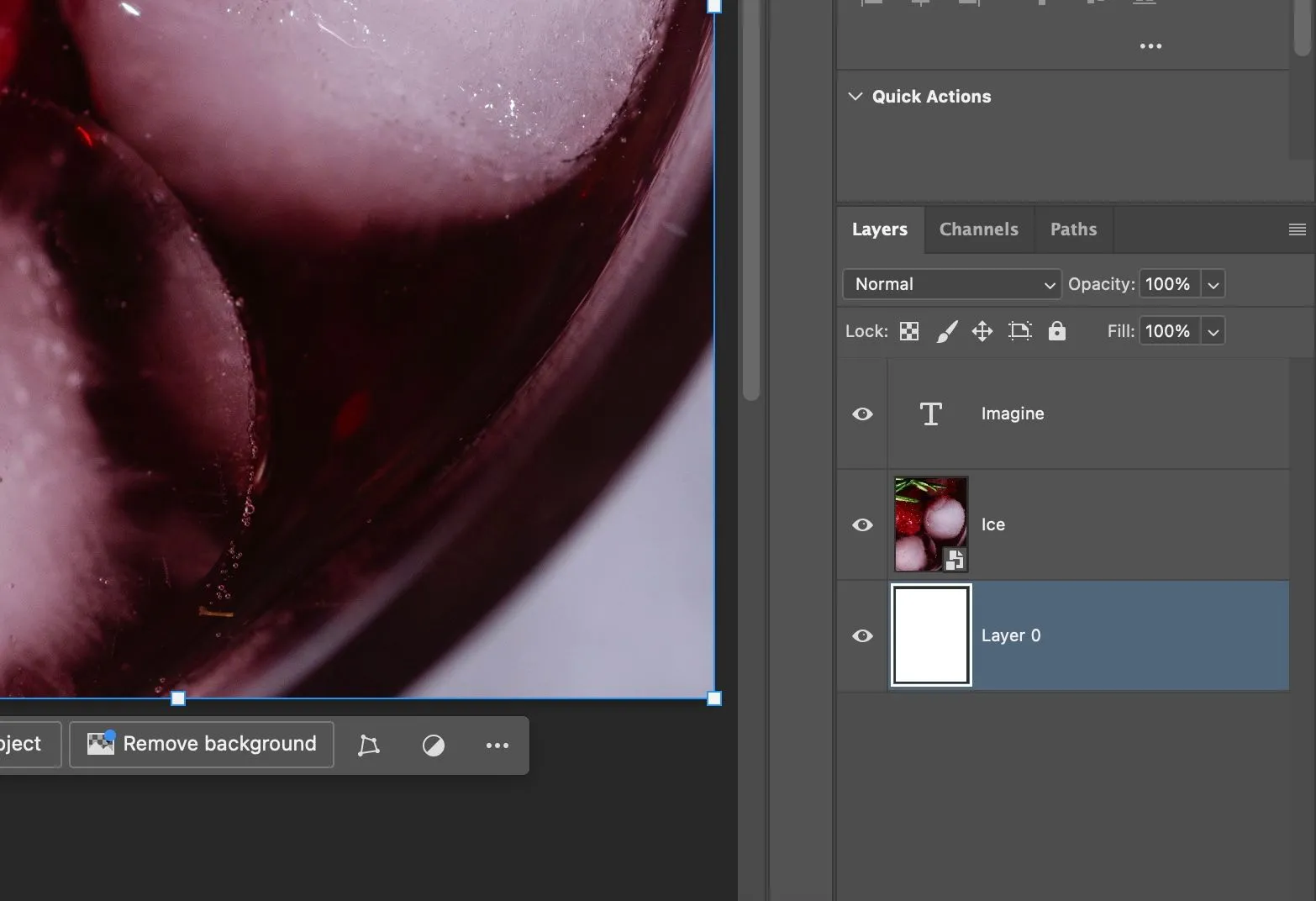Open the Layers panel menu

click(x=1297, y=229)
